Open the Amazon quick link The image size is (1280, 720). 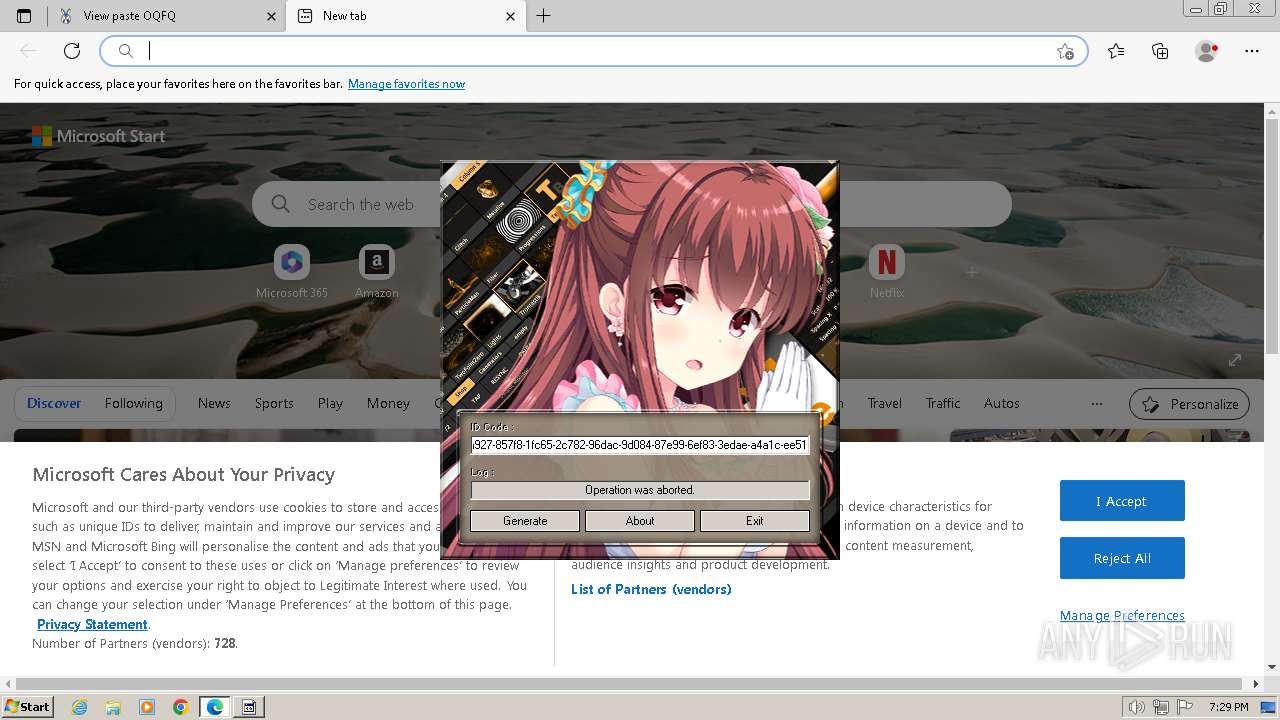[x=377, y=272]
